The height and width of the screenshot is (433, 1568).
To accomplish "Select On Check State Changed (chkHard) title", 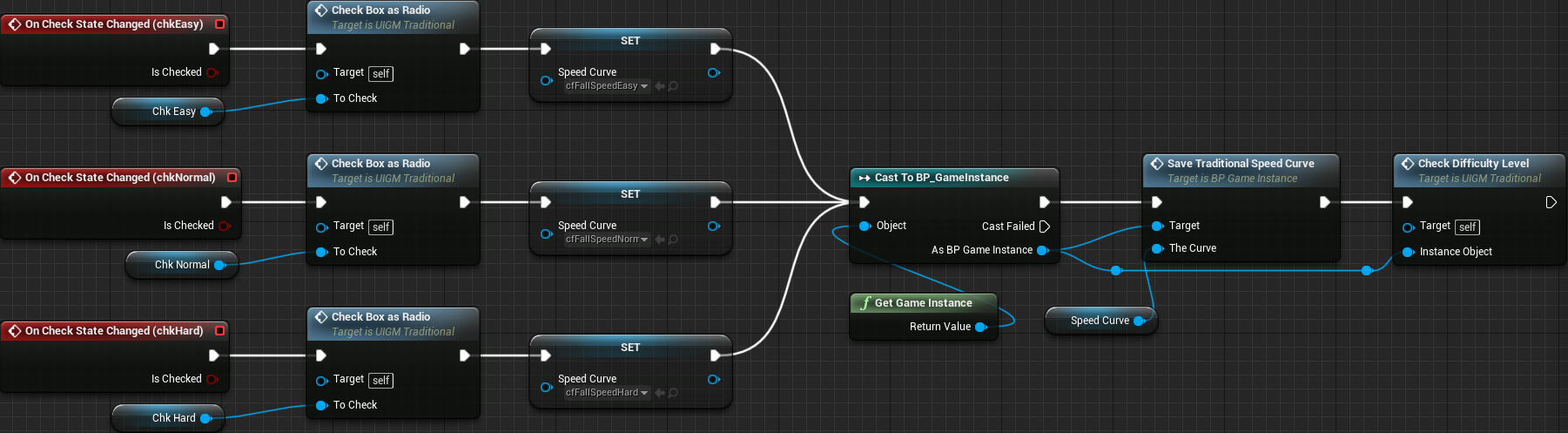I will click(114, 331).
